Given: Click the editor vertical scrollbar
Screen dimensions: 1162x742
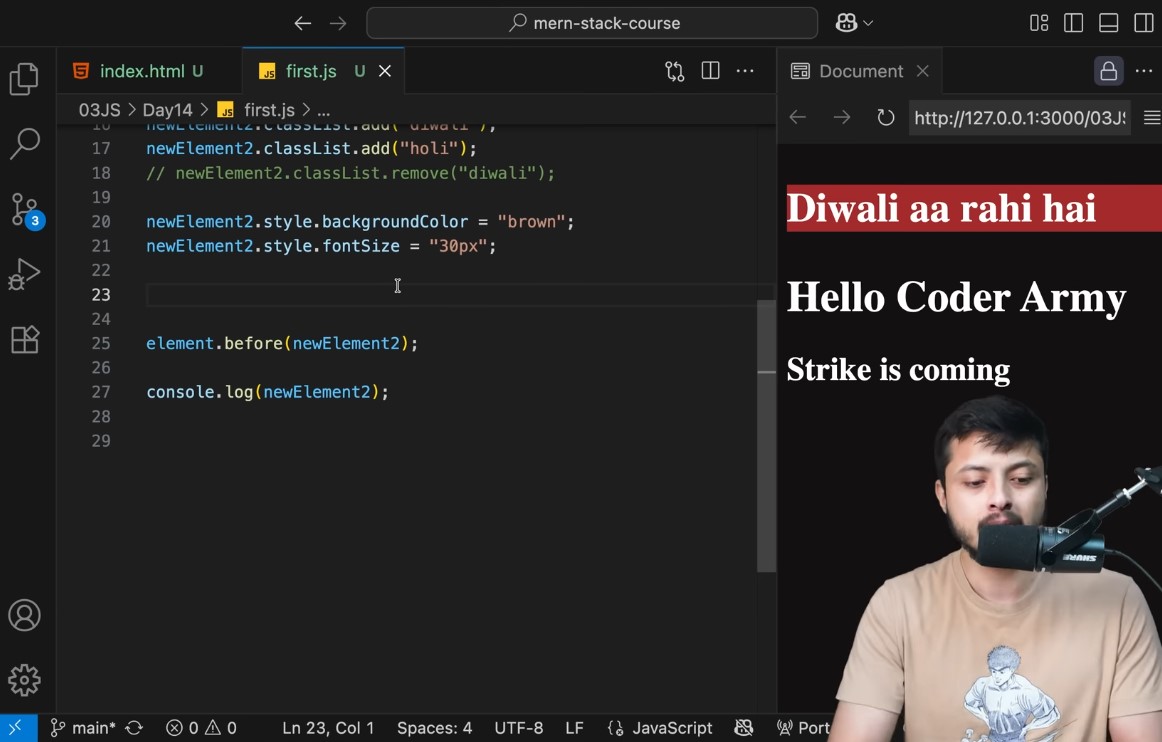Looking at the screenshot, I should click(x=766, y=436).
